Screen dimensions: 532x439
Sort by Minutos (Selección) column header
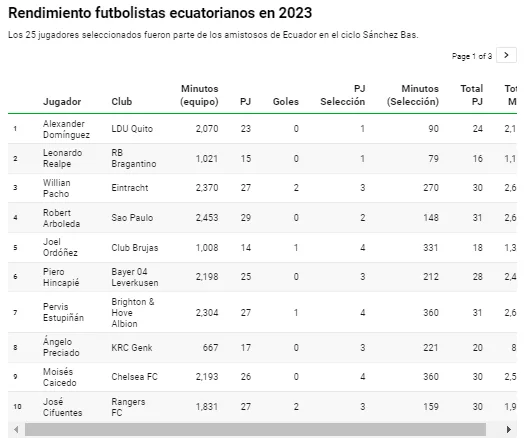(x=413, y=95)
